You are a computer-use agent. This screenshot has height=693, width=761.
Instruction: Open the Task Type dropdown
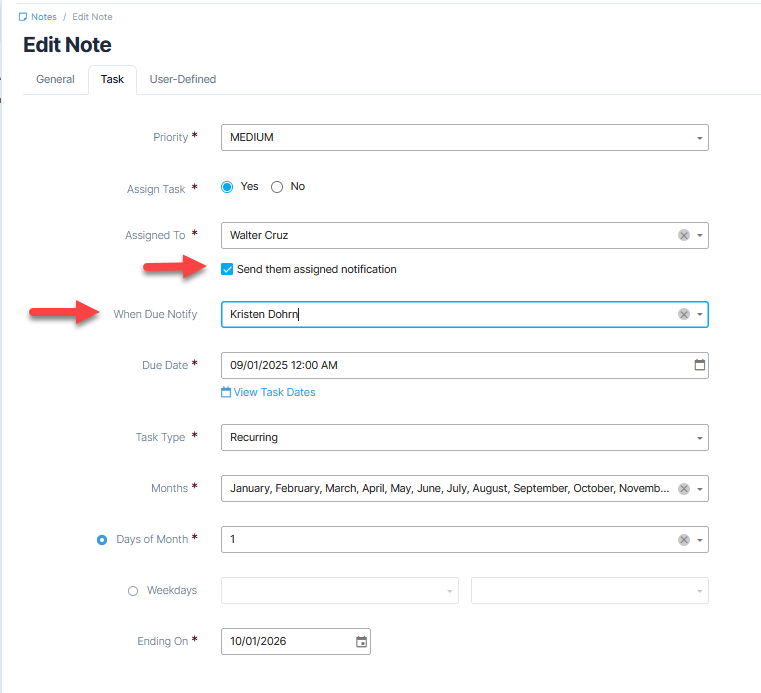pos(700,438)
